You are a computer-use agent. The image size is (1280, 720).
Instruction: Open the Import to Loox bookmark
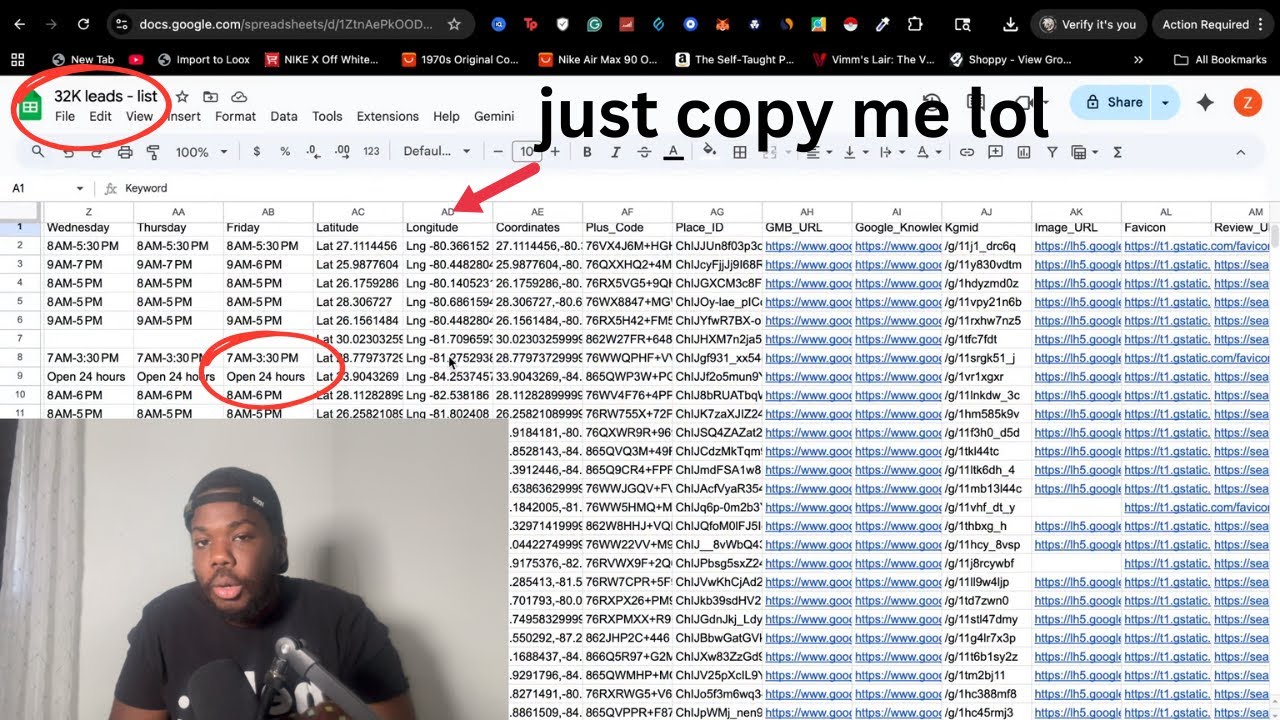204,60
